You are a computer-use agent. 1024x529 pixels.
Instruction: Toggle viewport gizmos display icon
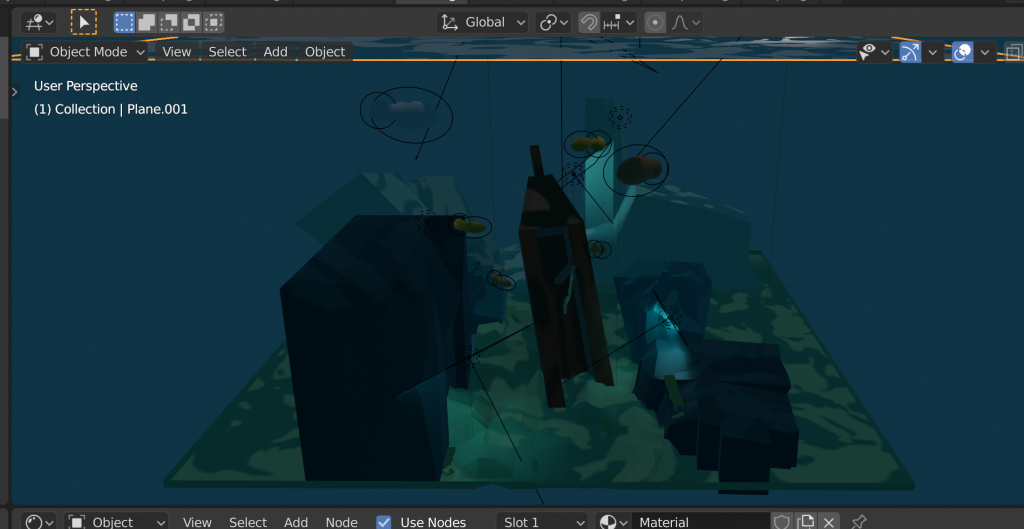pos(910,52)
